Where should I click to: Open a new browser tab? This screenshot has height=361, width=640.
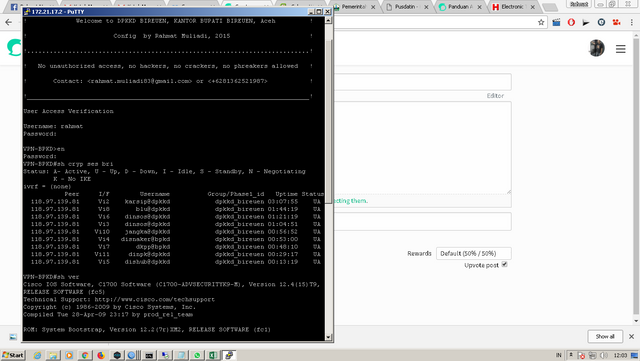[x=550, y=7]
